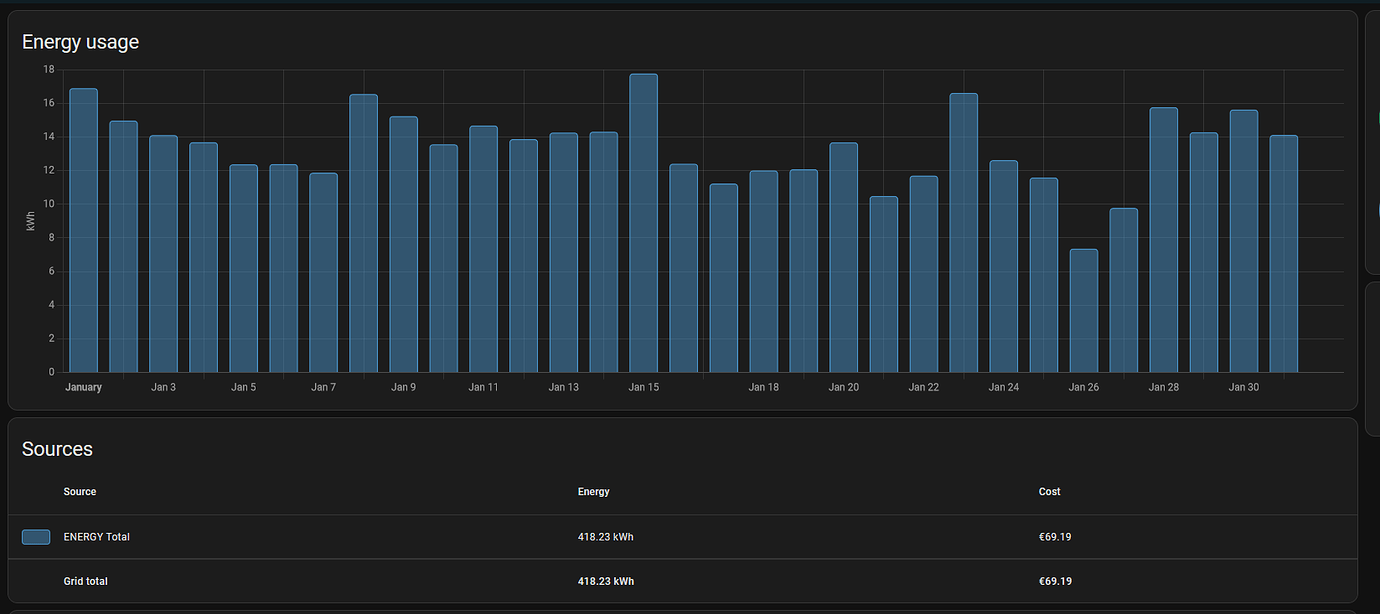Viewport: 1380px width, 614px height.
Task: Click the tallest bar on Jan 15
Action: click(643, 223)
